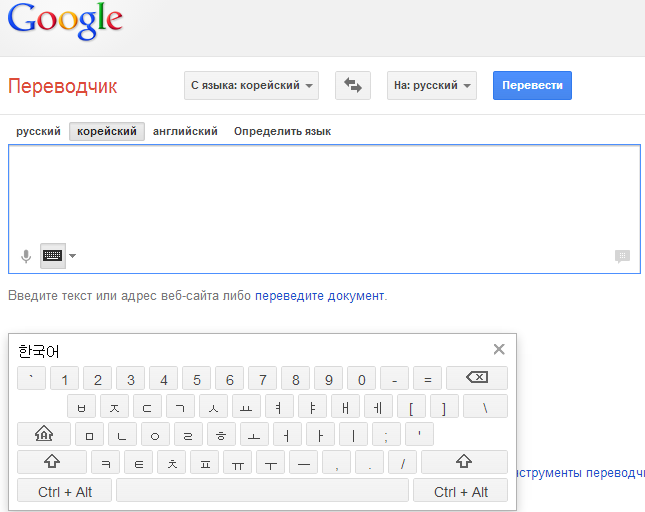Viewport: 645px width, 512px height.
Task: Tap the ㅎ key
Action: tap(221, 434)
